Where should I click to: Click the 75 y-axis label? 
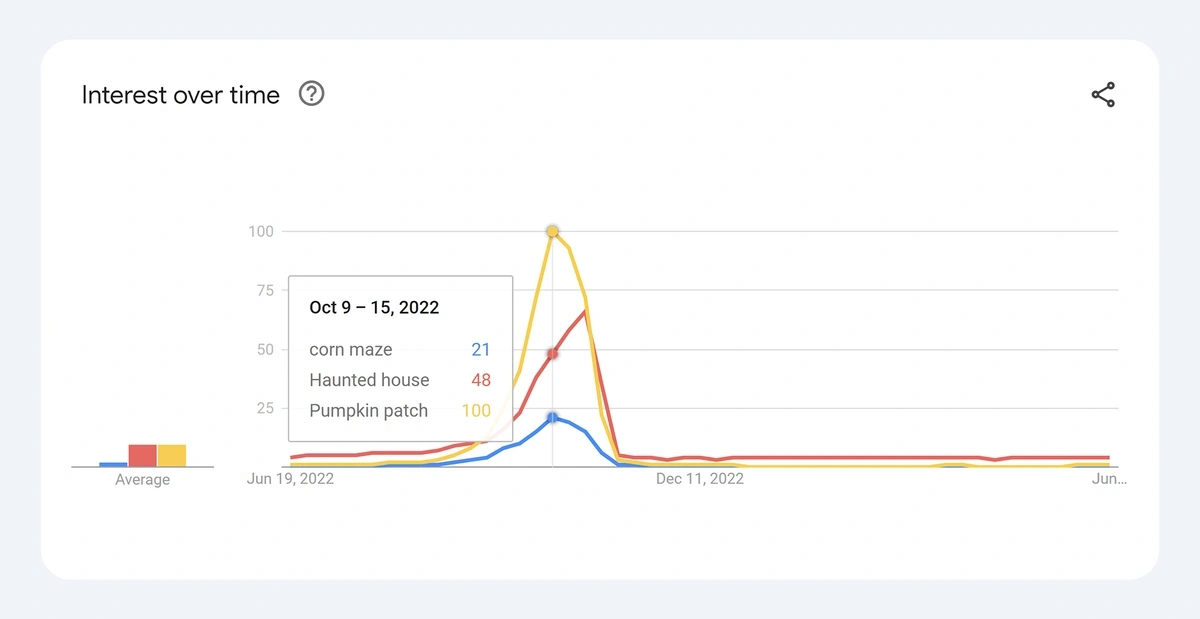pyautogui.click(x=264, y=290)
